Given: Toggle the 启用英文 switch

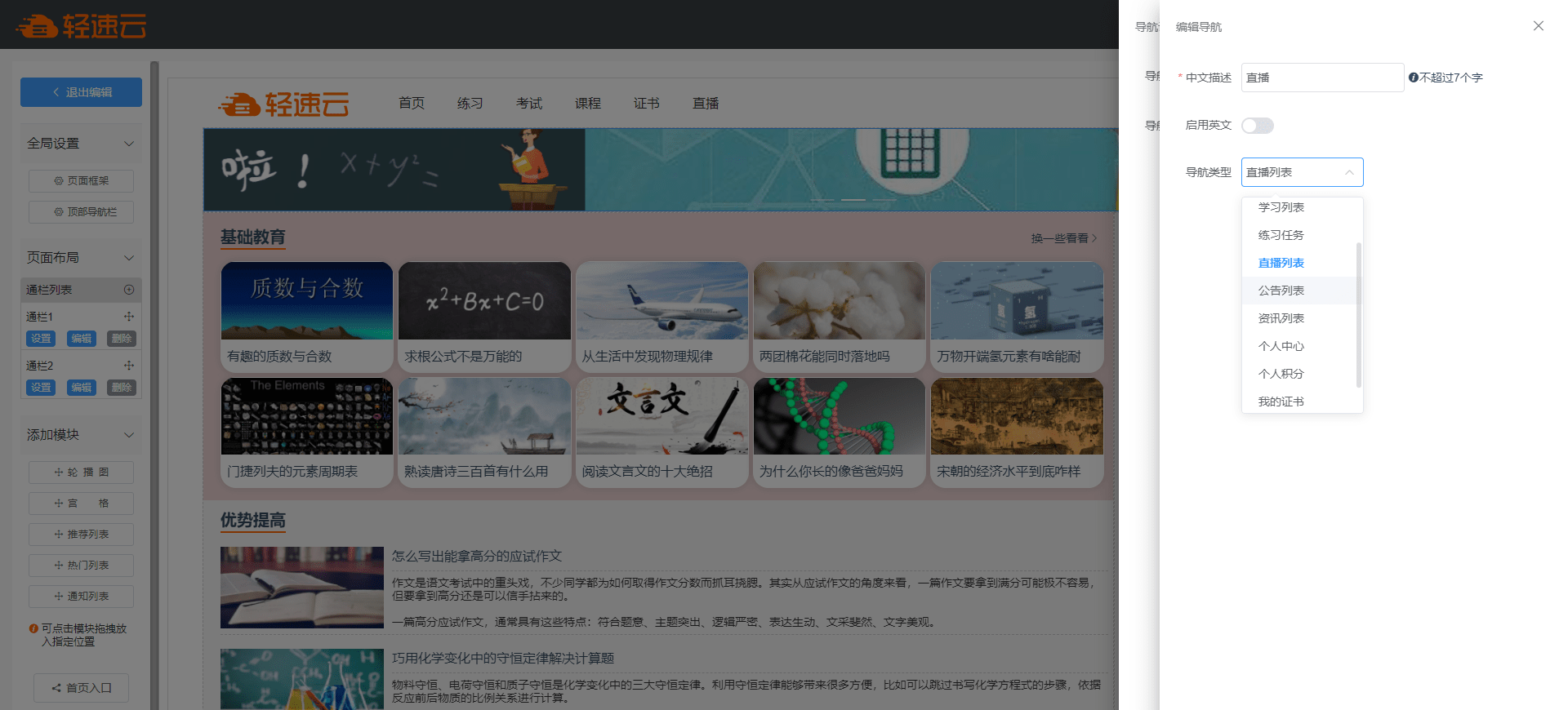Looking at the screenshot, I should click(x=1257, y=126).
